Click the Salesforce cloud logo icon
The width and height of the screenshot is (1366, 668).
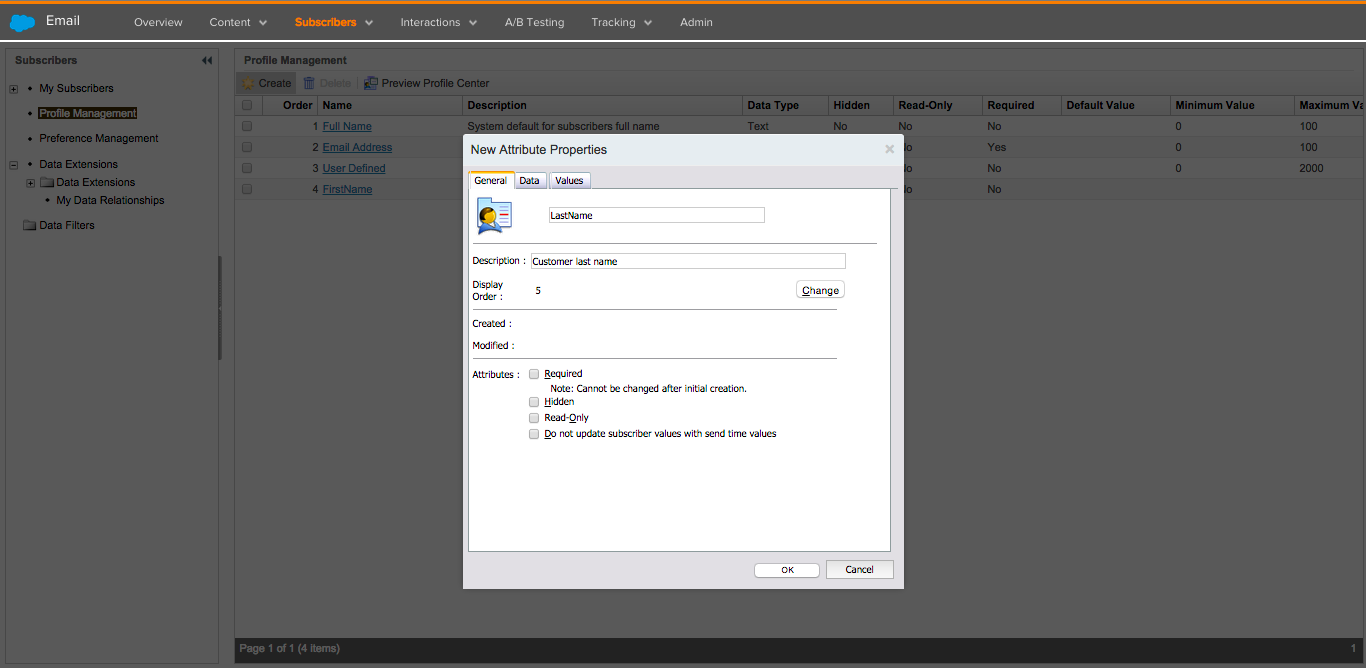tap(22, 22)
